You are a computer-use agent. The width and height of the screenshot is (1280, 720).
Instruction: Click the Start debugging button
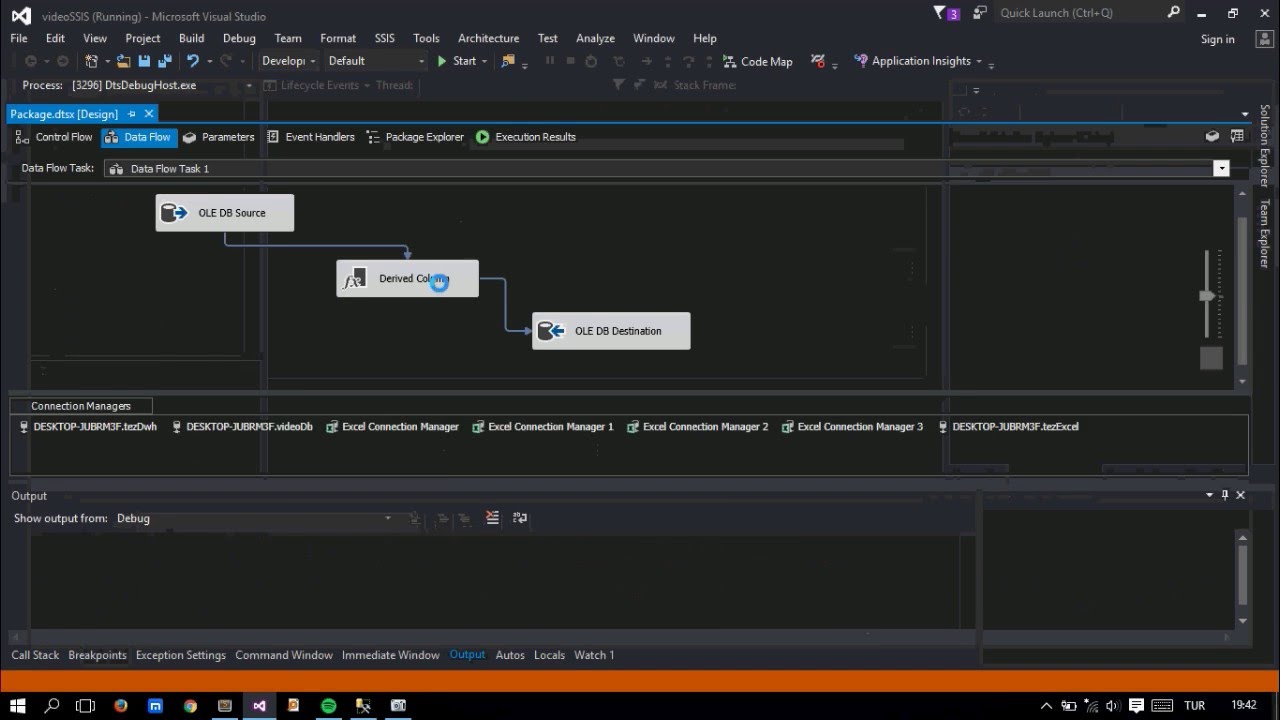[457, 61]
